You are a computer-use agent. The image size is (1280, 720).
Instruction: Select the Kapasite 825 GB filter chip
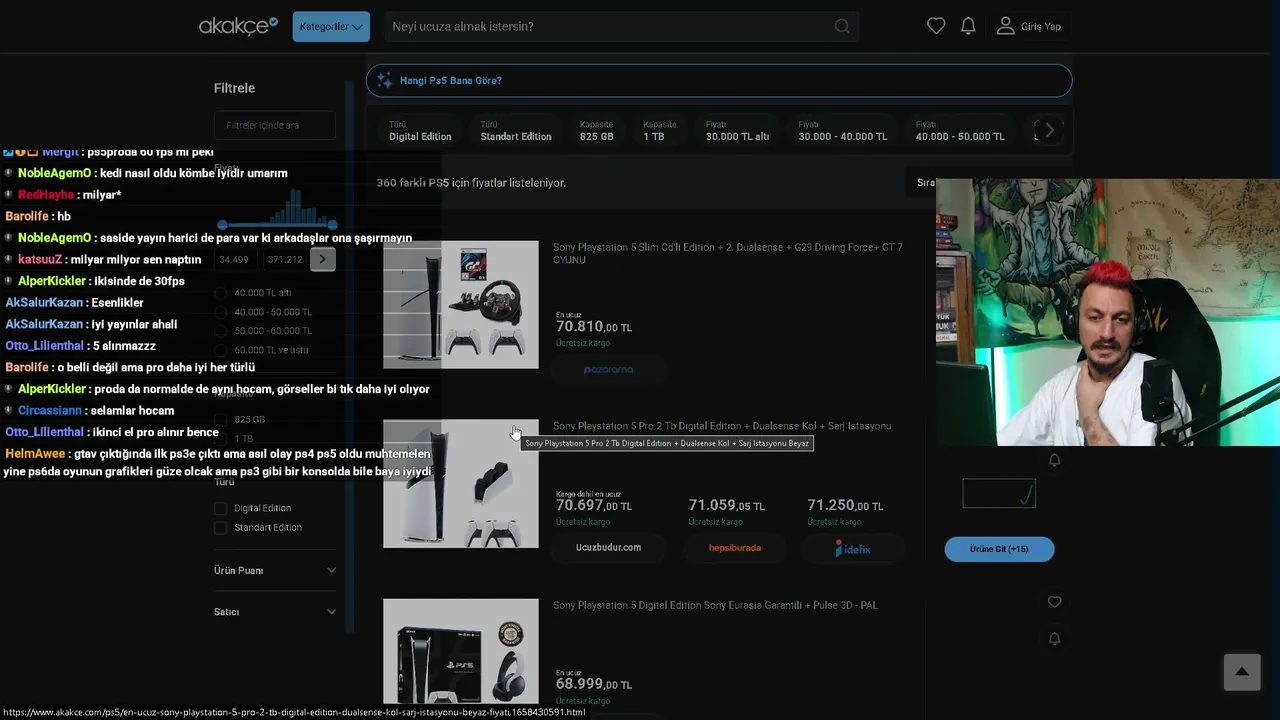(597, 131)
